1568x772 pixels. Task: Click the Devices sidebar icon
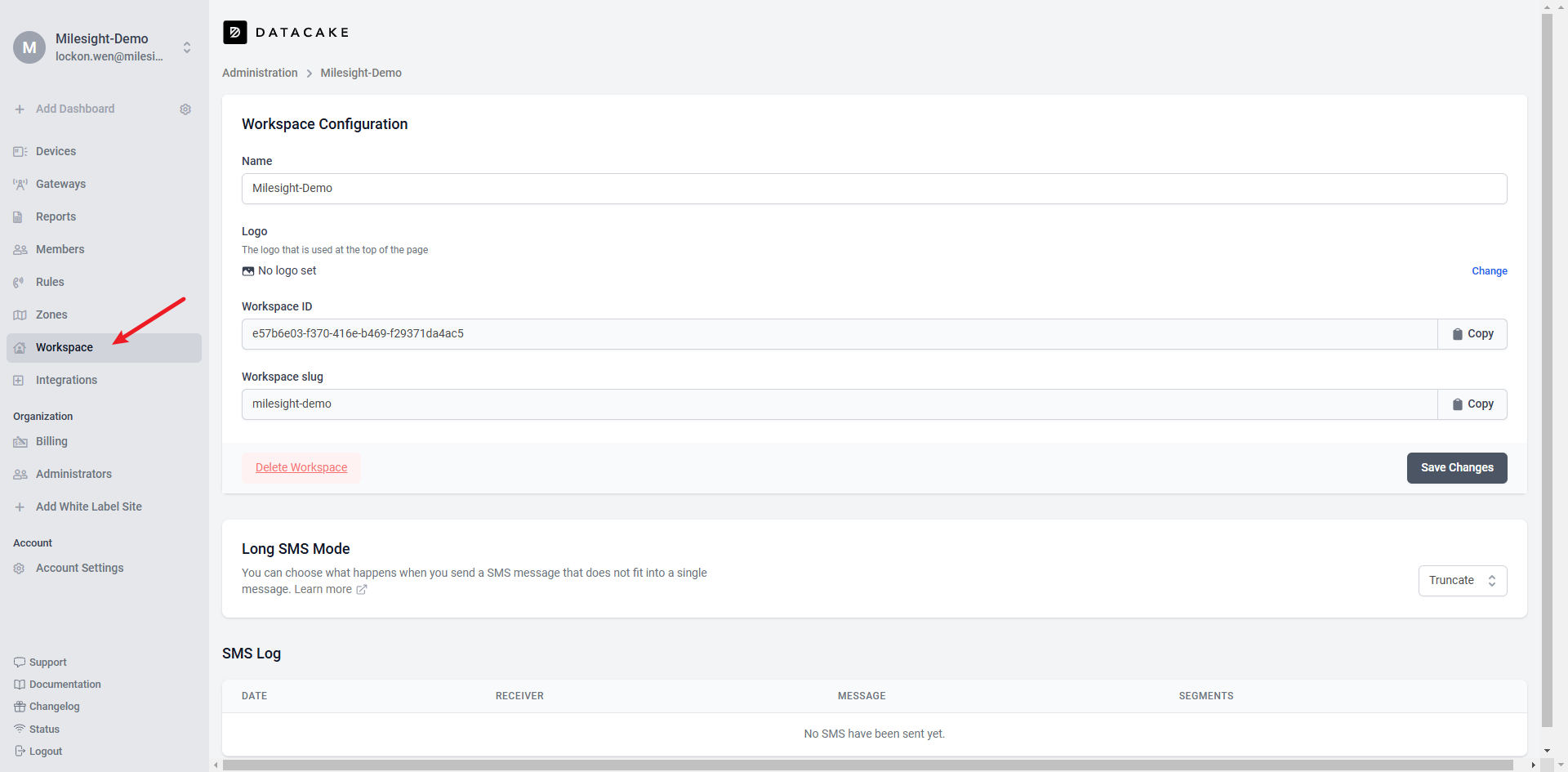pyautogui.click(x=20, y=151)
